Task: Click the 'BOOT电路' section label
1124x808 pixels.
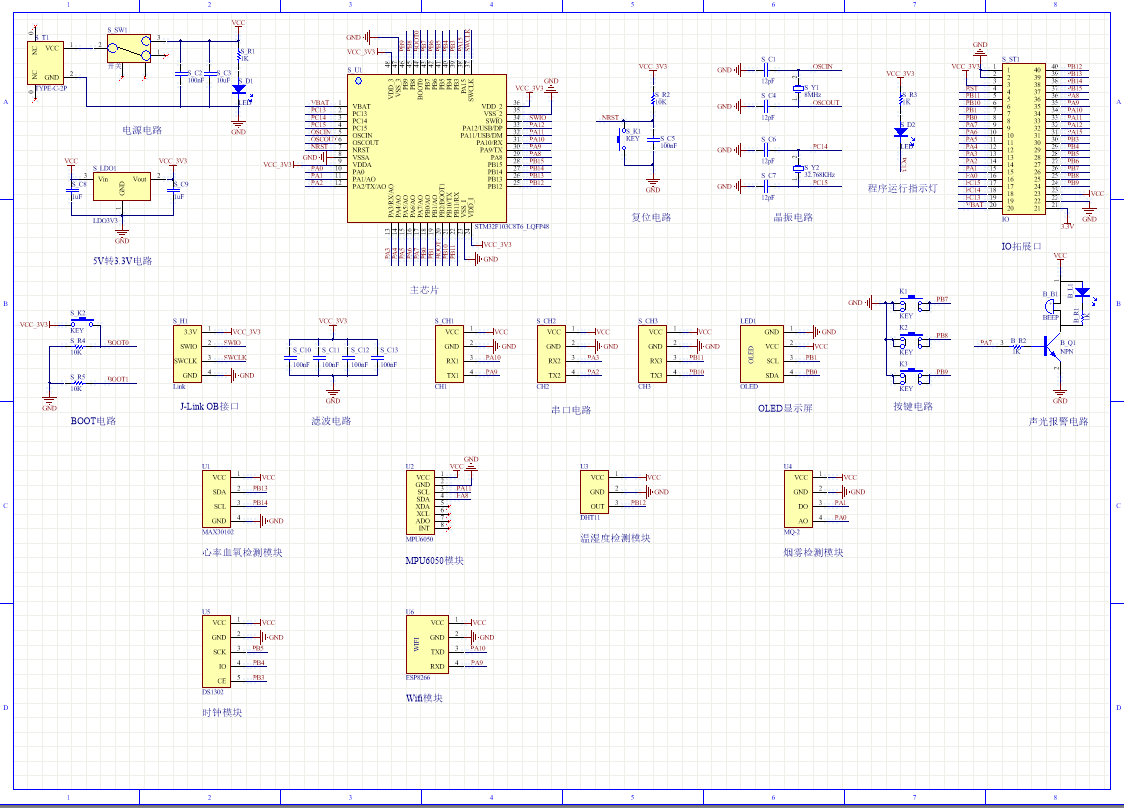Action: 93,421
